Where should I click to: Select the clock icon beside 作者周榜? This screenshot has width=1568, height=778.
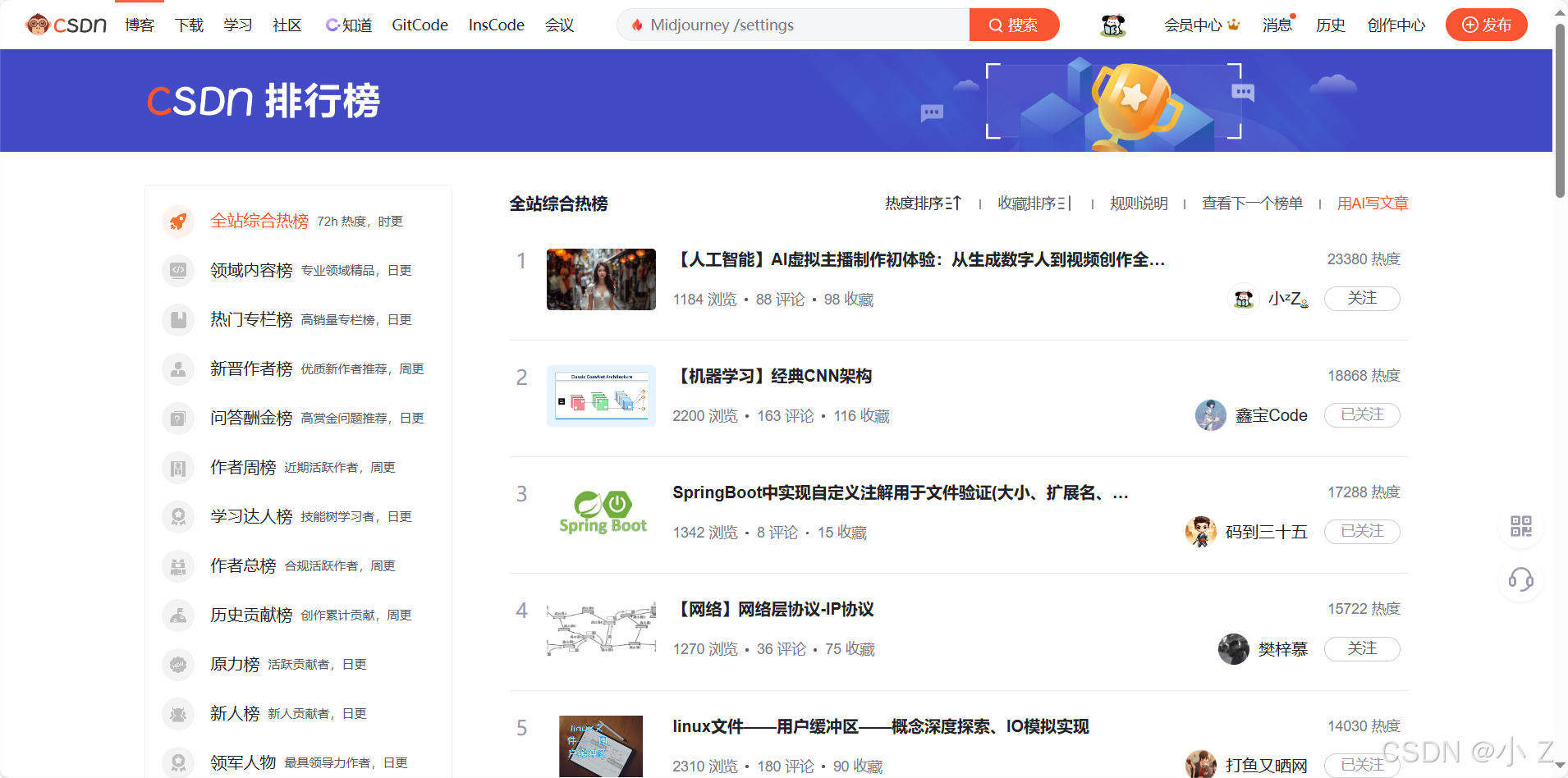coord(178,467)
